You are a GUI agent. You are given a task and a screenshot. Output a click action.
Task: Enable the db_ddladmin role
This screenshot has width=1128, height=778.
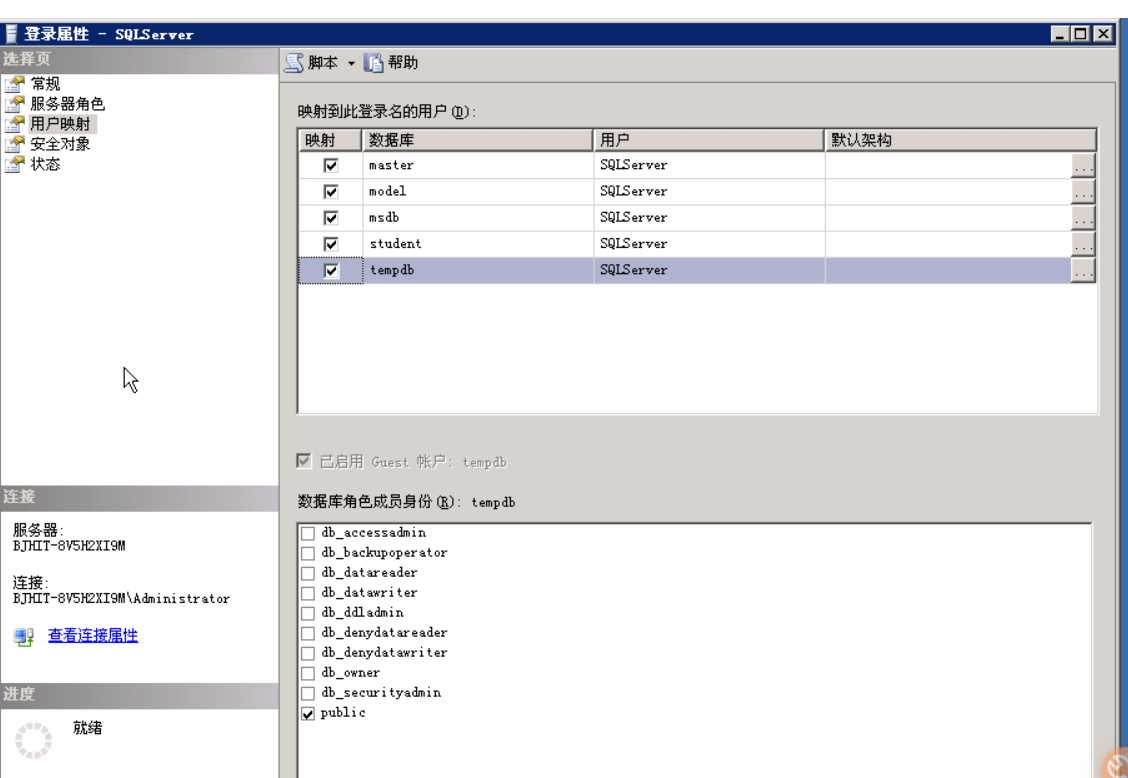coord(308,613)
